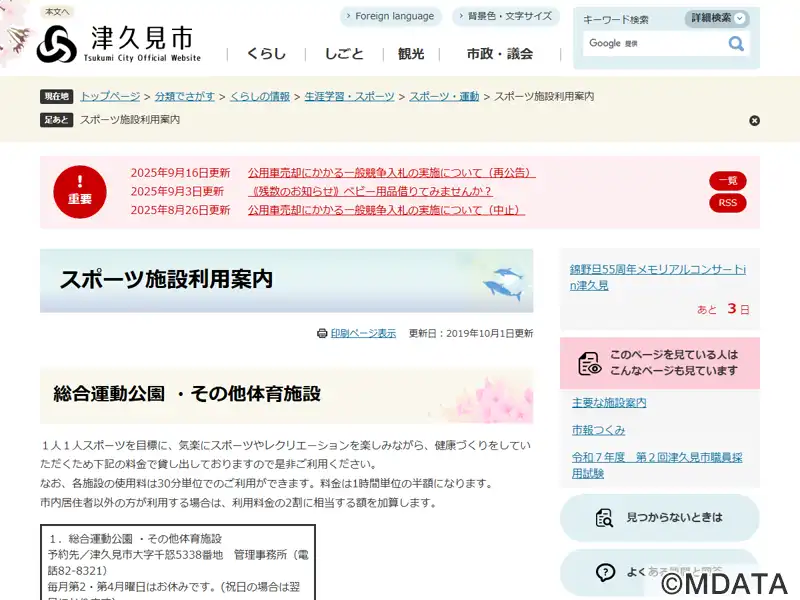Screen dimensions: 800x600
Task: Open the RSS feed button
Action: coord(727,203)
